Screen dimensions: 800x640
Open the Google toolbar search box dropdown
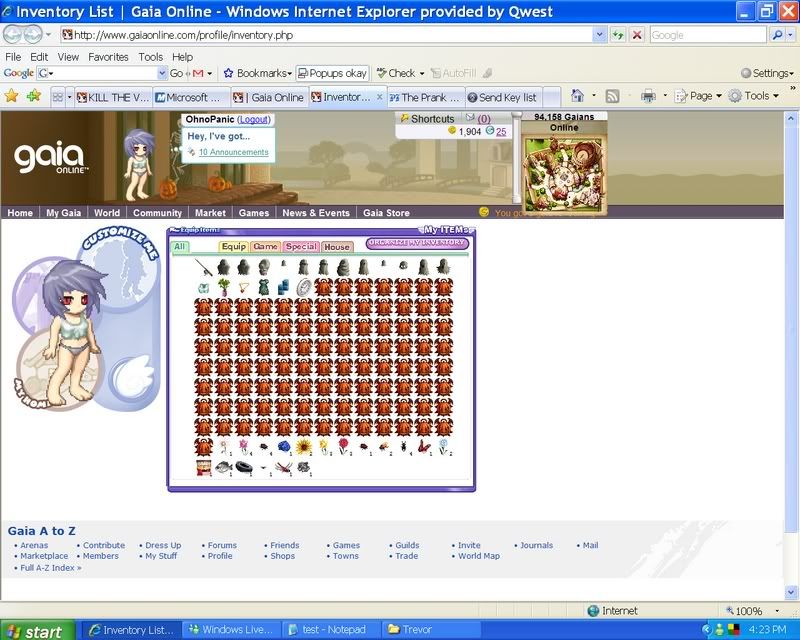click(x=162, y=73)
